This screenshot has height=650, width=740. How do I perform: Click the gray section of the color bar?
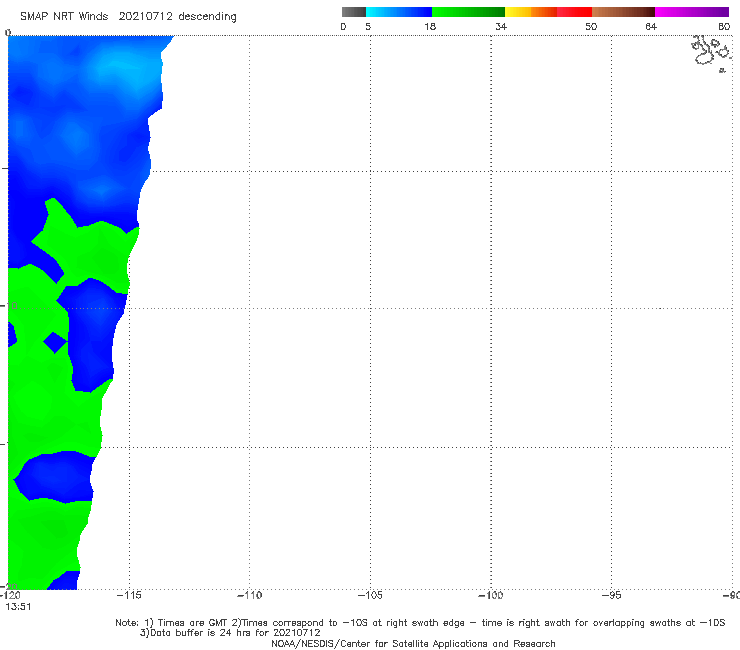point(354,12)
